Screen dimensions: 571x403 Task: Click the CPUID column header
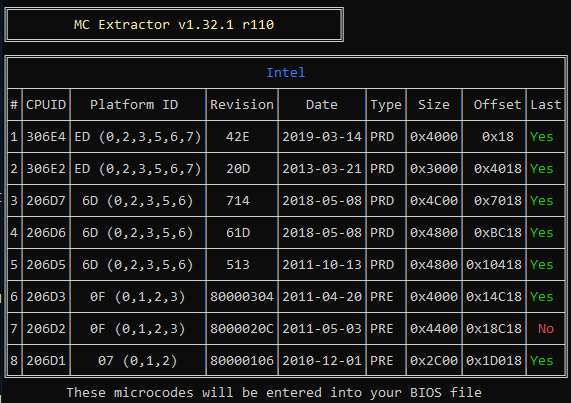[46, 105]
